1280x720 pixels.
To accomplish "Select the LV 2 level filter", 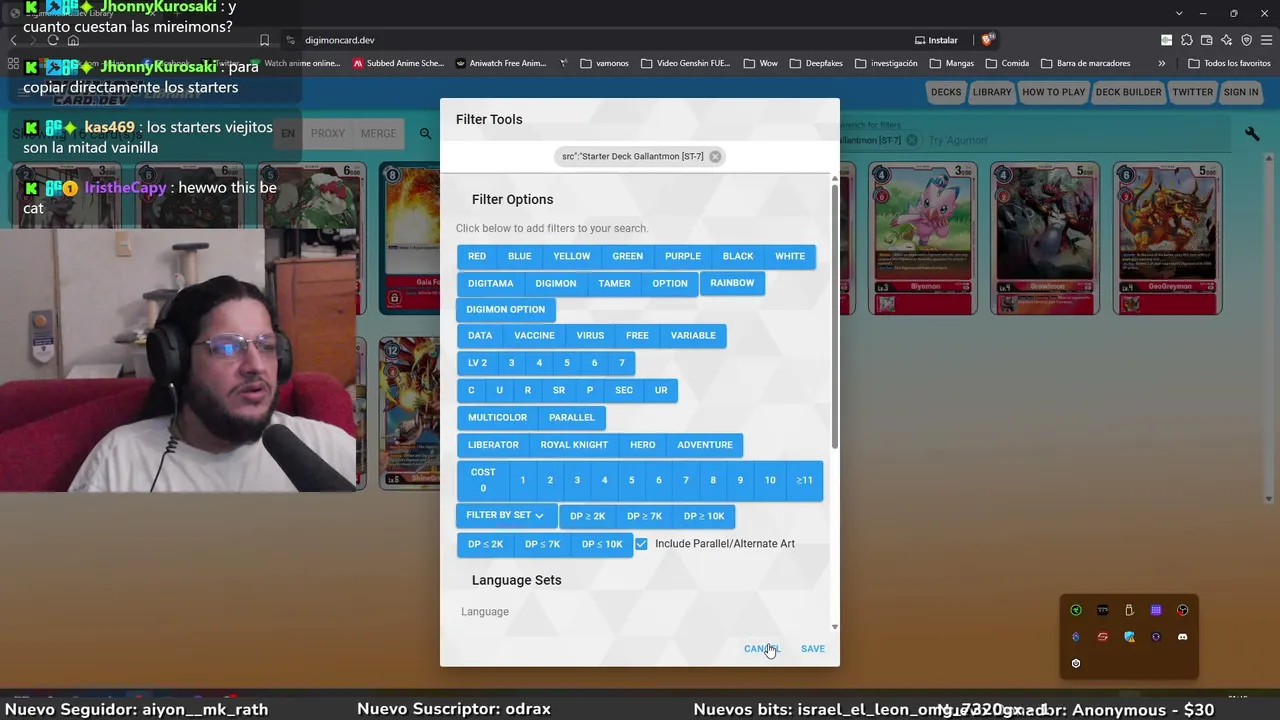I will (477, 363).
